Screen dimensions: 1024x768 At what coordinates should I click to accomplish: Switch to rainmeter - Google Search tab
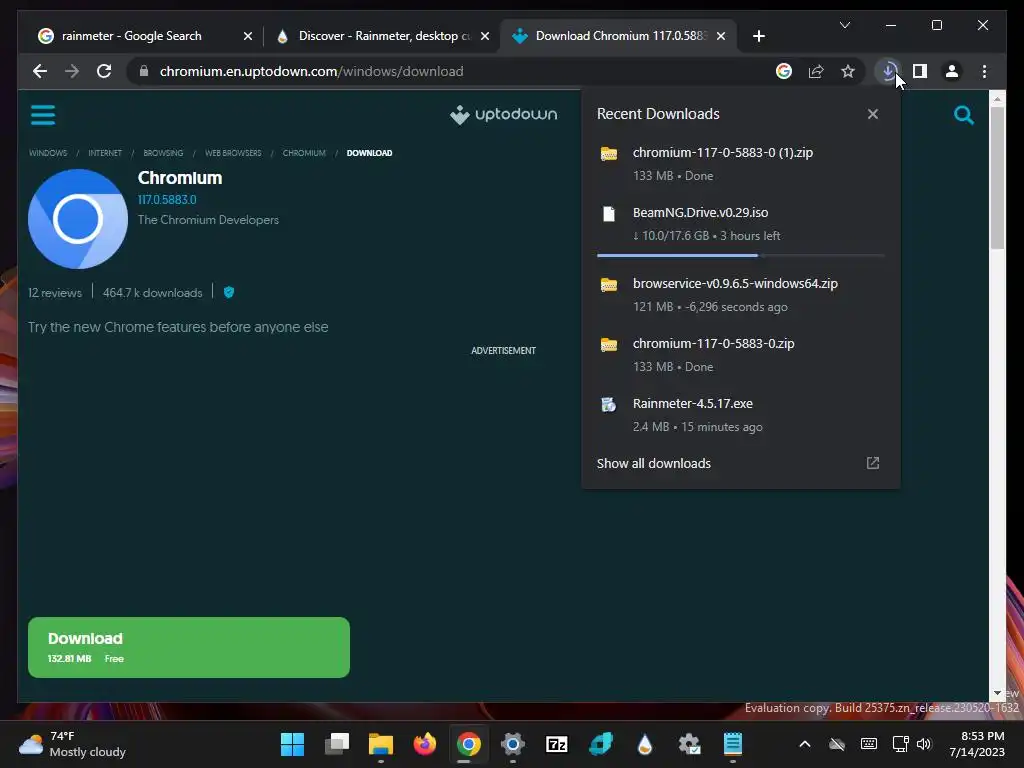[144, 36]
